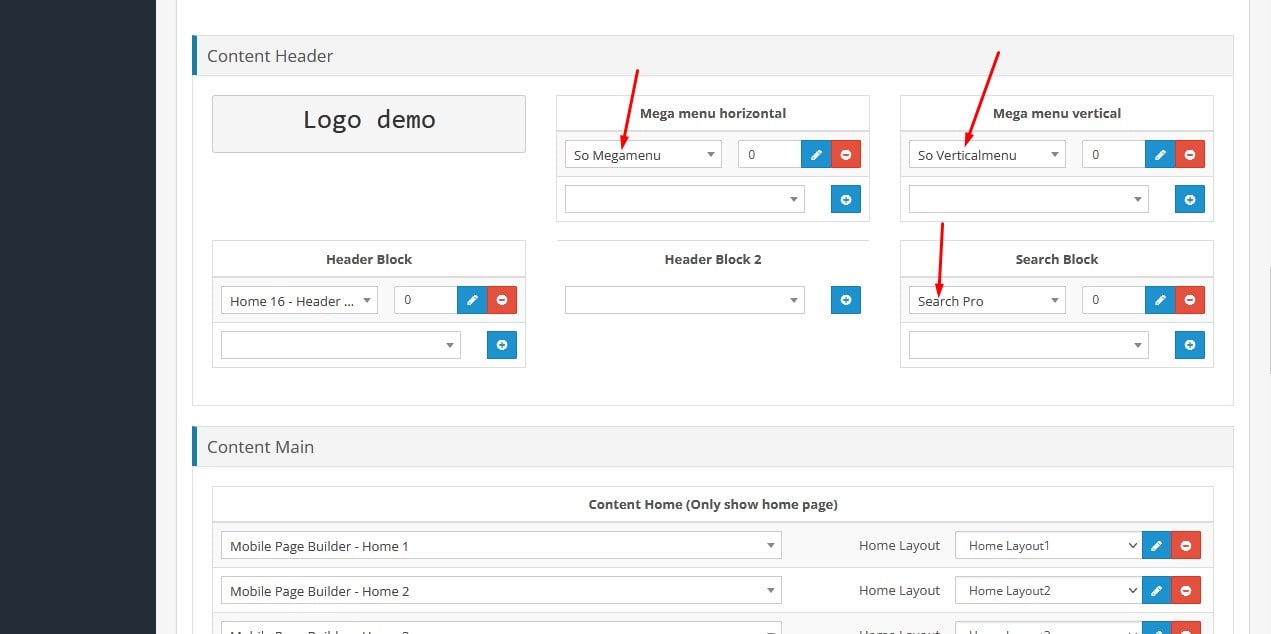Viewport: 1271px width, 634px height.
Task: Edit the Mobile Page Builder - Home 2 row
Action: pyautogui.click(x=1156, y=590)
